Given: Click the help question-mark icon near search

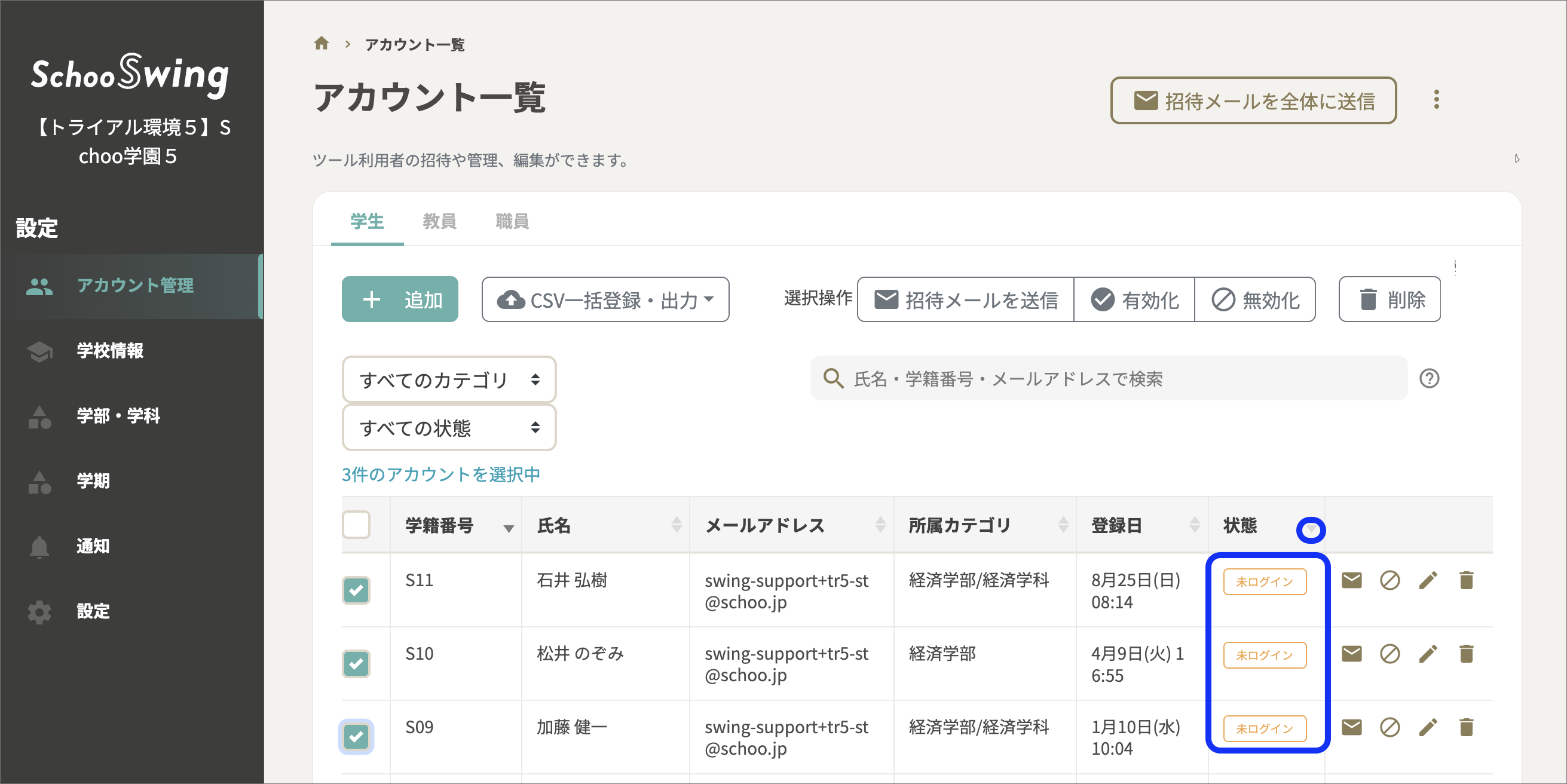Looking at the screenshot, I should [x=1431, y=379].
